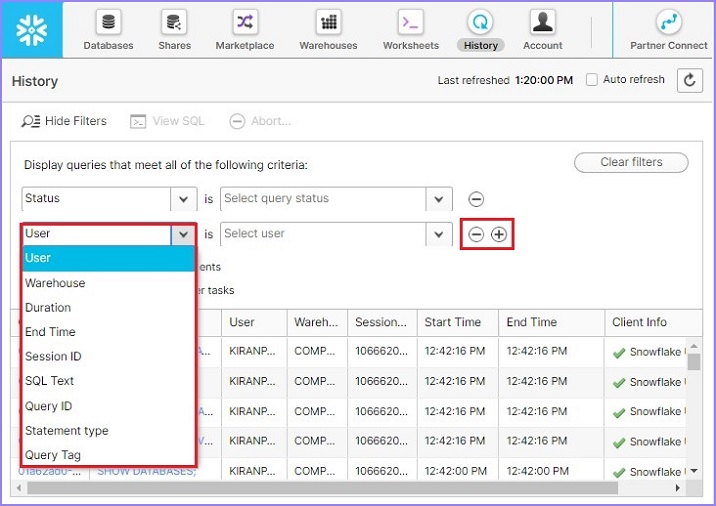716x506 pixels.
Task: Click End Time 12:42:00 PM cell
Action: click(x=537, y=471)
